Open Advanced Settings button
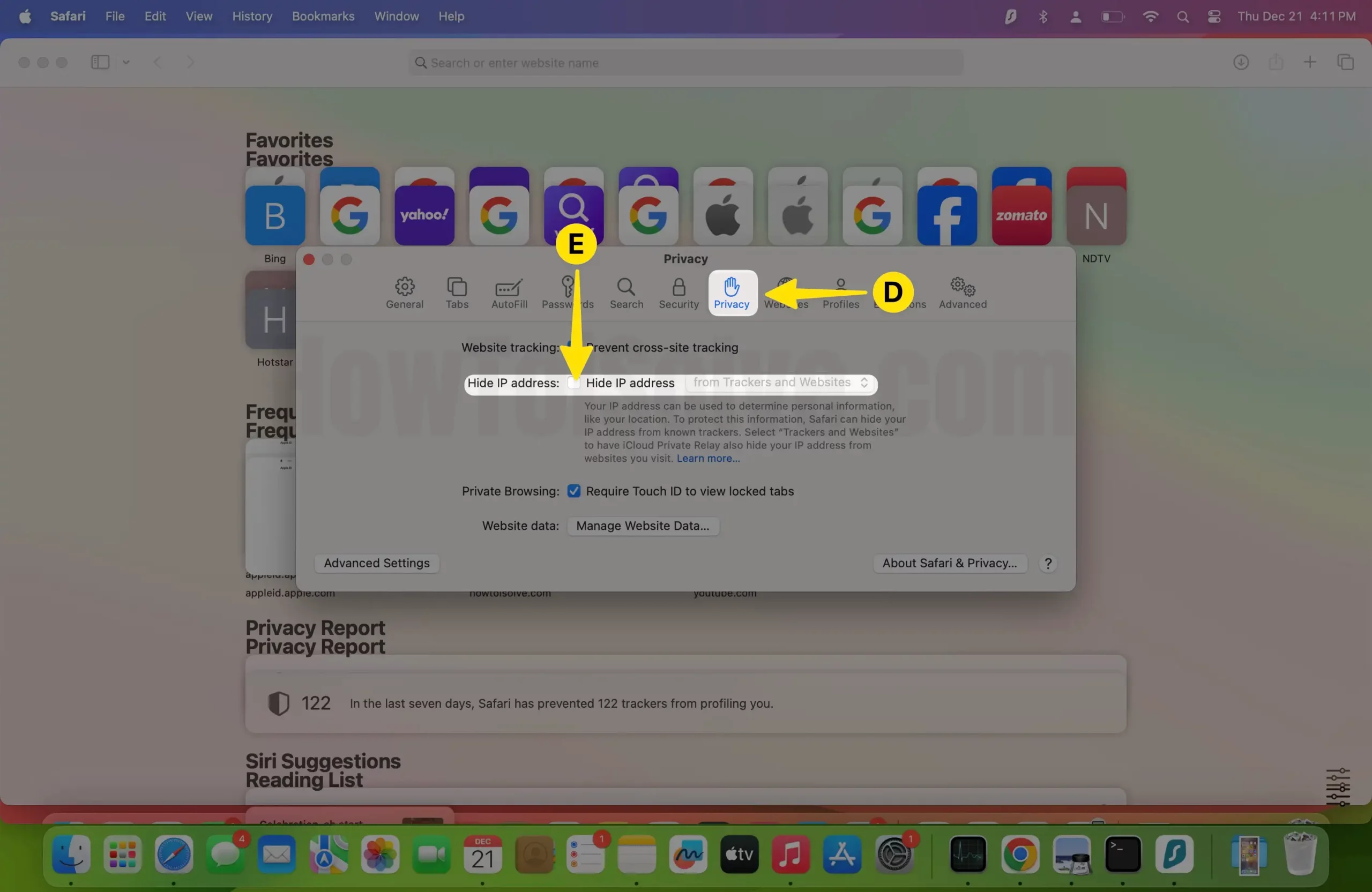Screen dimensions: 1372x892 point(376,563)
